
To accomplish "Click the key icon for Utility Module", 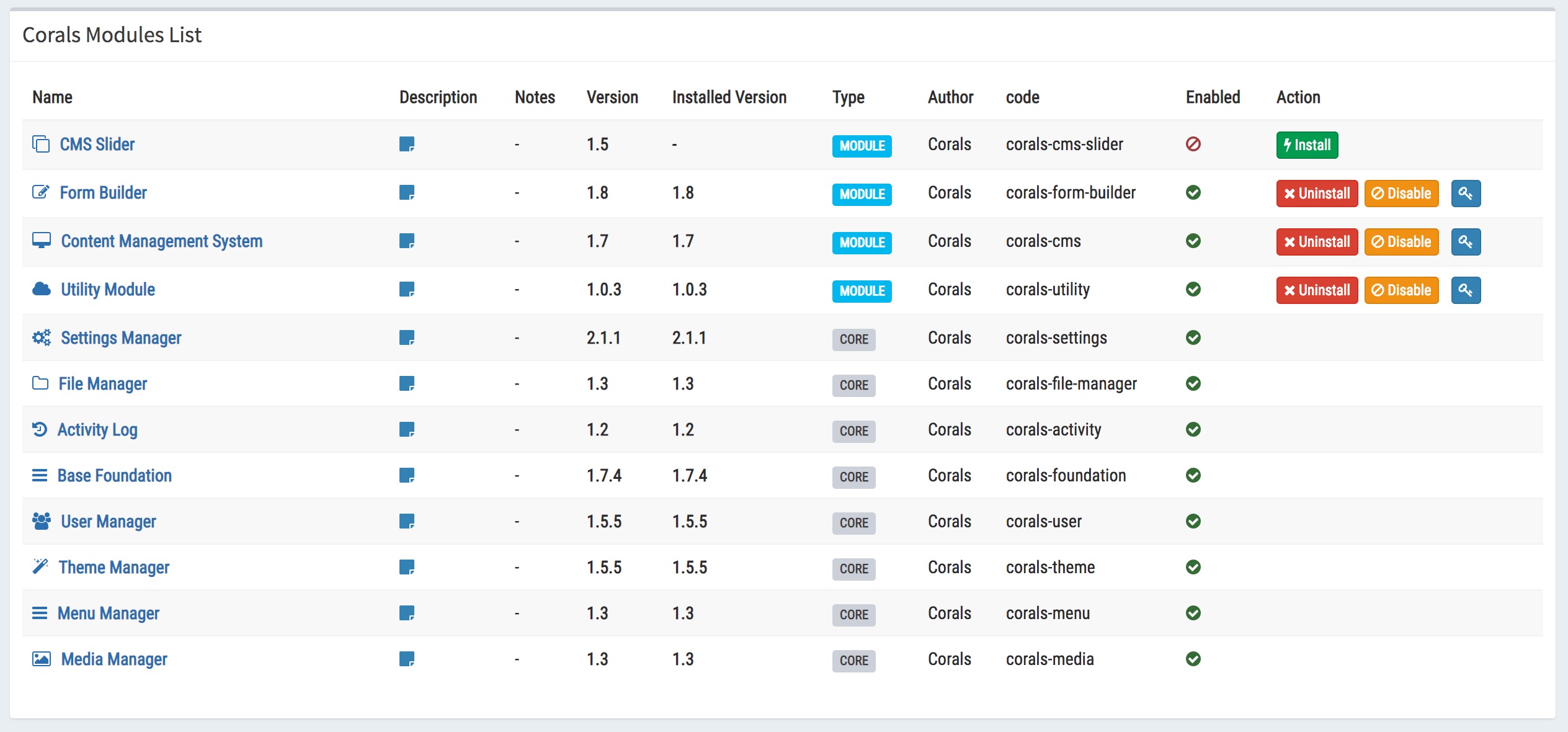I will [1466, 290].
